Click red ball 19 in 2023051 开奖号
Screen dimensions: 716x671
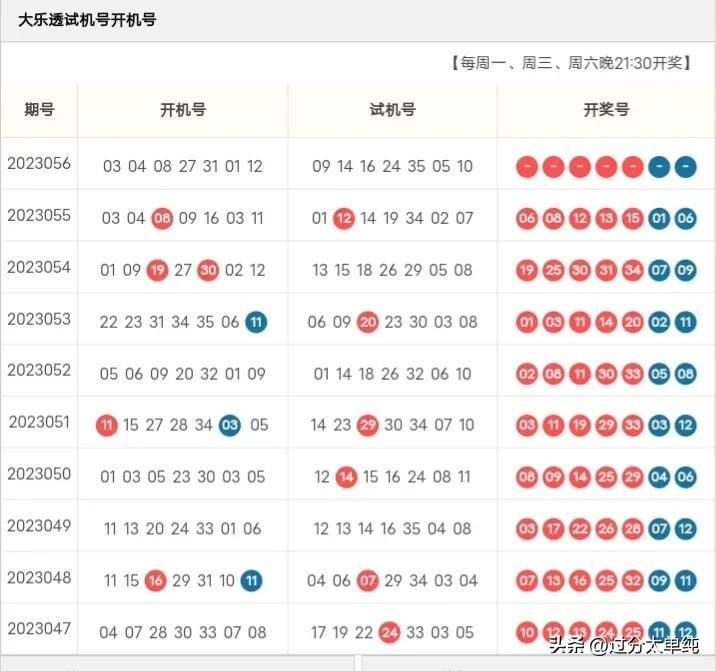pyautogui.click(x=580, y=426)
